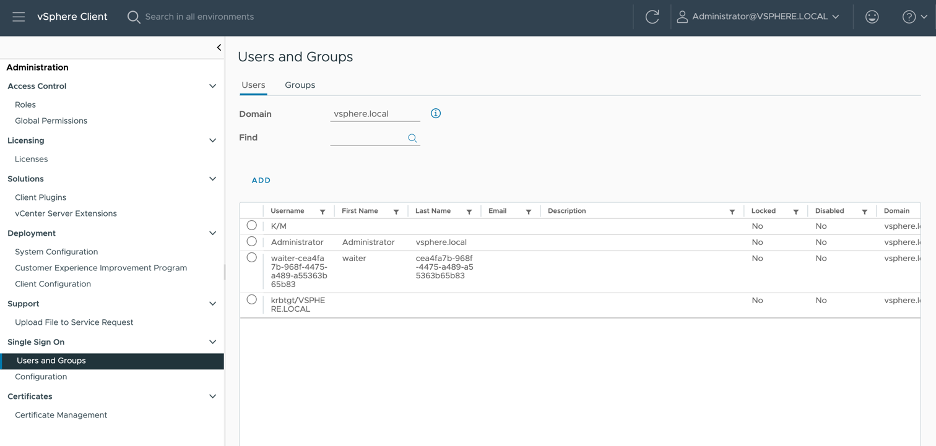This screenshot has height=446, width=936.
Task: Select the Administrator user radio button
Action: click(251, 242)
